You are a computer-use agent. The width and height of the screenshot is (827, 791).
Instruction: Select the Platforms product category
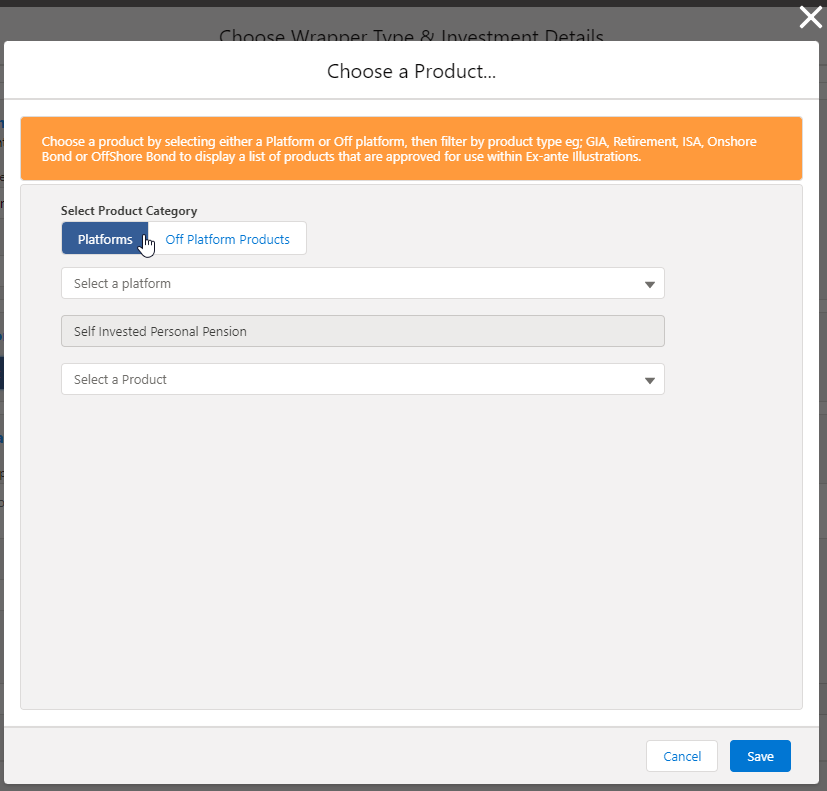click(105, 239)
